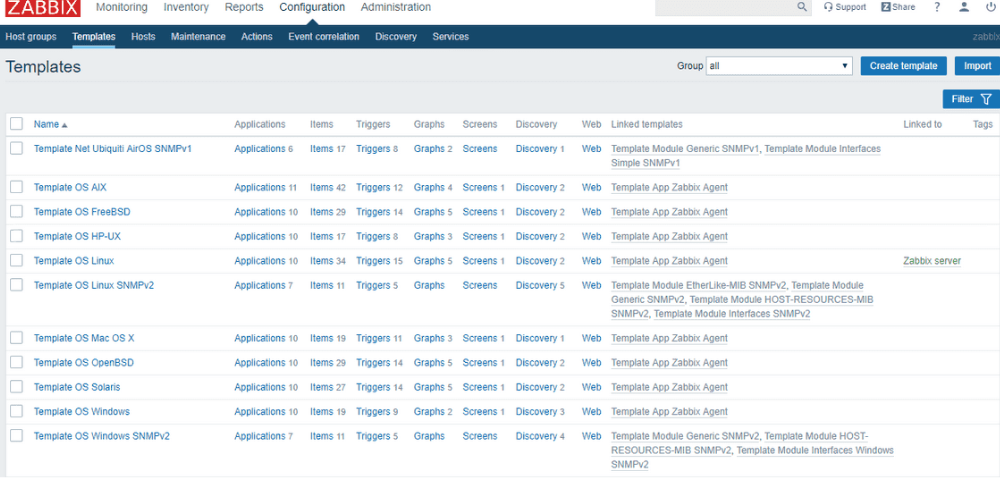Open the Zabbix server linked host

tap(932, 261)
